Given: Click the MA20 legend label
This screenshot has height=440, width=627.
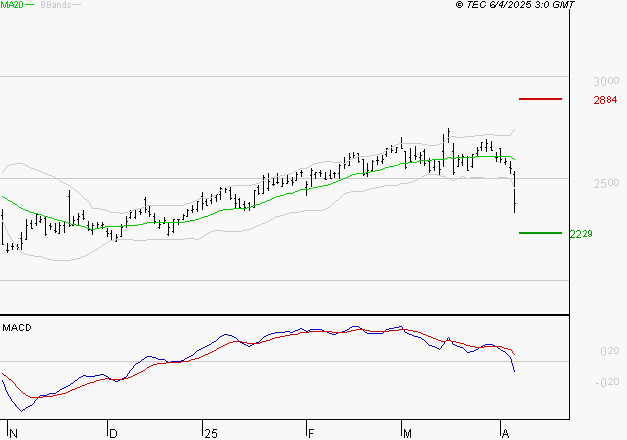Looking at the screenshot, I should 11,5.
